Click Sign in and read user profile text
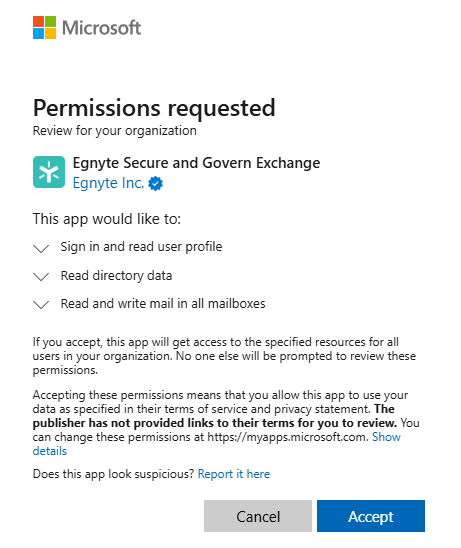The width and height of the screenshot is (461, 548). (x=141, y=247)
